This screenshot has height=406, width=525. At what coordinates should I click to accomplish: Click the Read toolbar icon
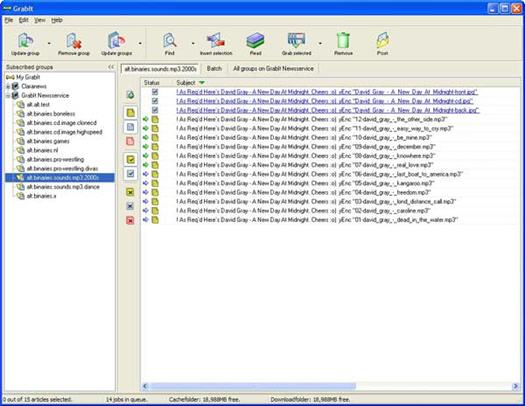coord(255,41)
